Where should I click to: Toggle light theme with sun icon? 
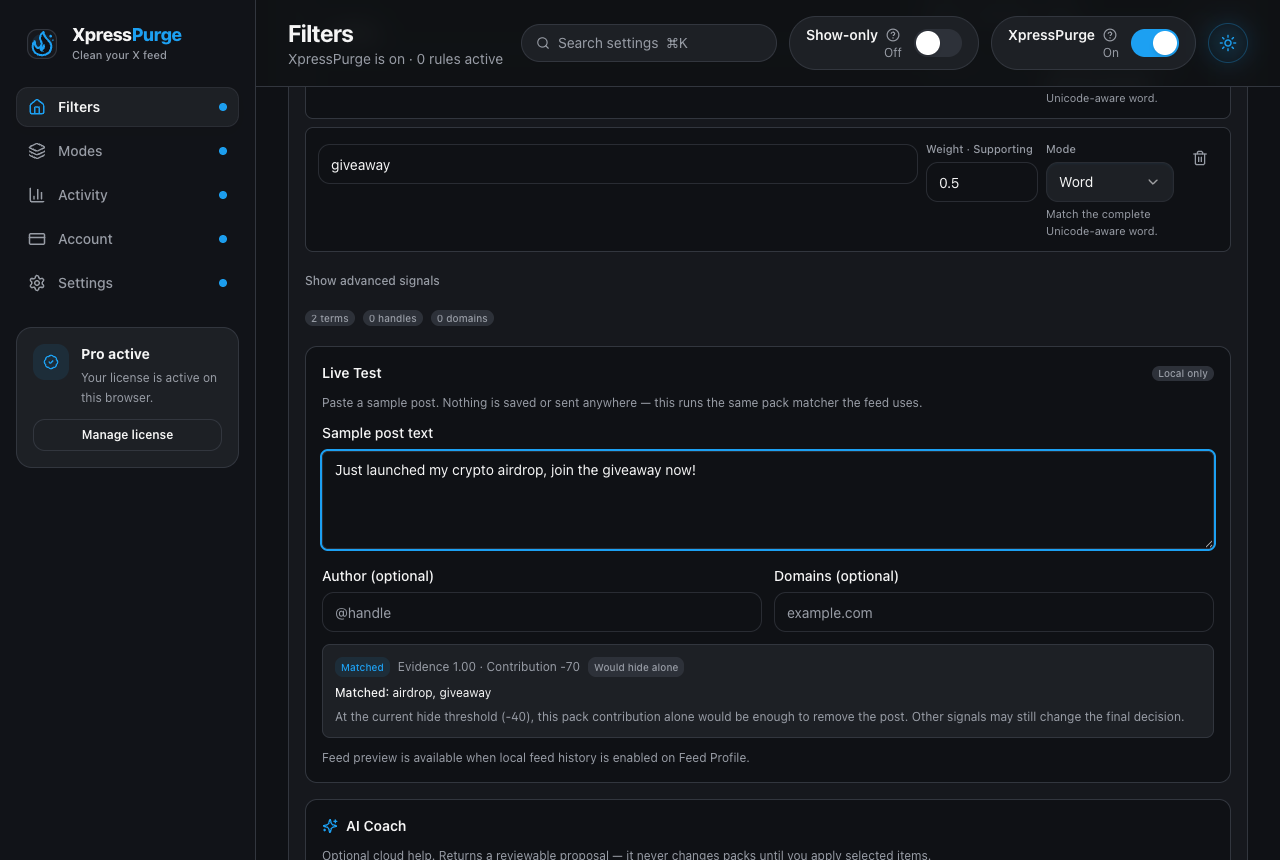click(1228, 43)
